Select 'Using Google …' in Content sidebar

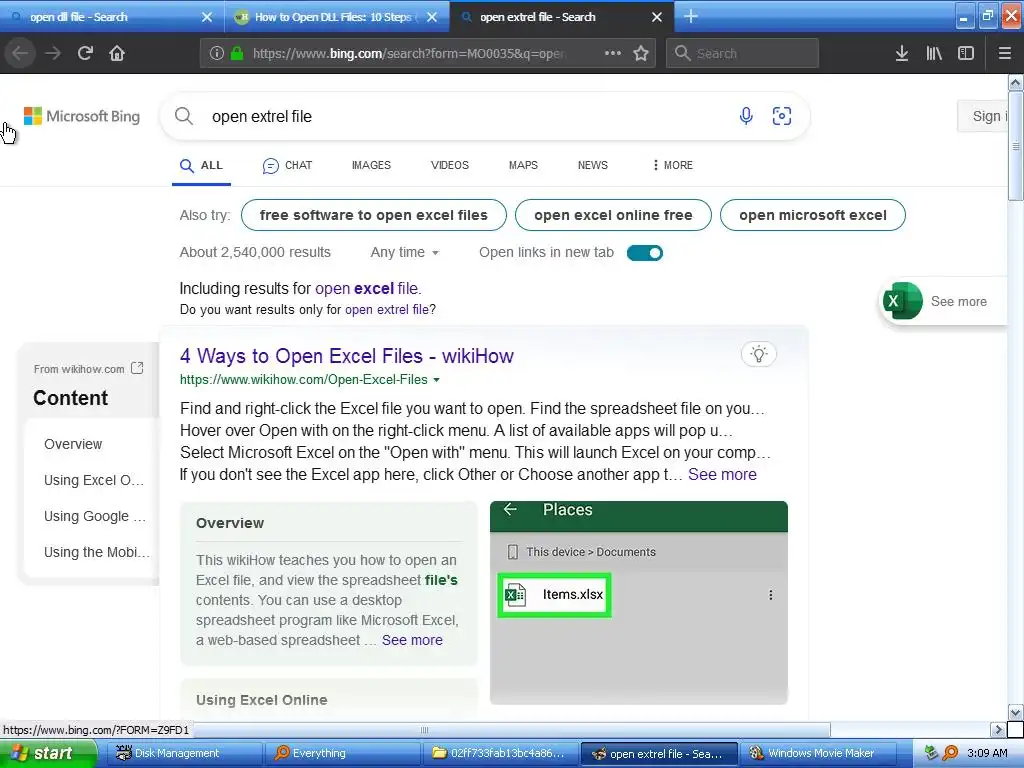pos(95,516)
